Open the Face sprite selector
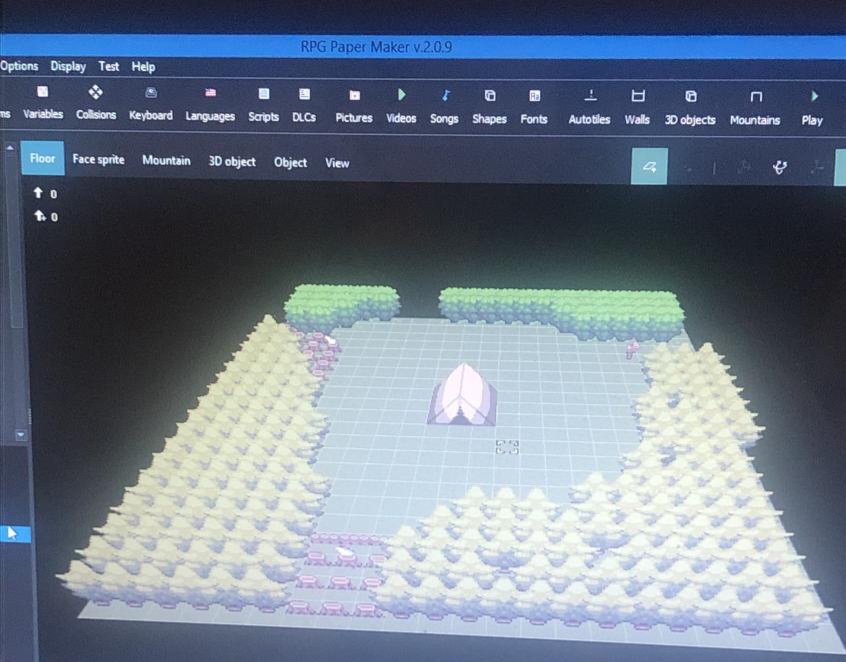The image size is (846, 662). point(99,159)
